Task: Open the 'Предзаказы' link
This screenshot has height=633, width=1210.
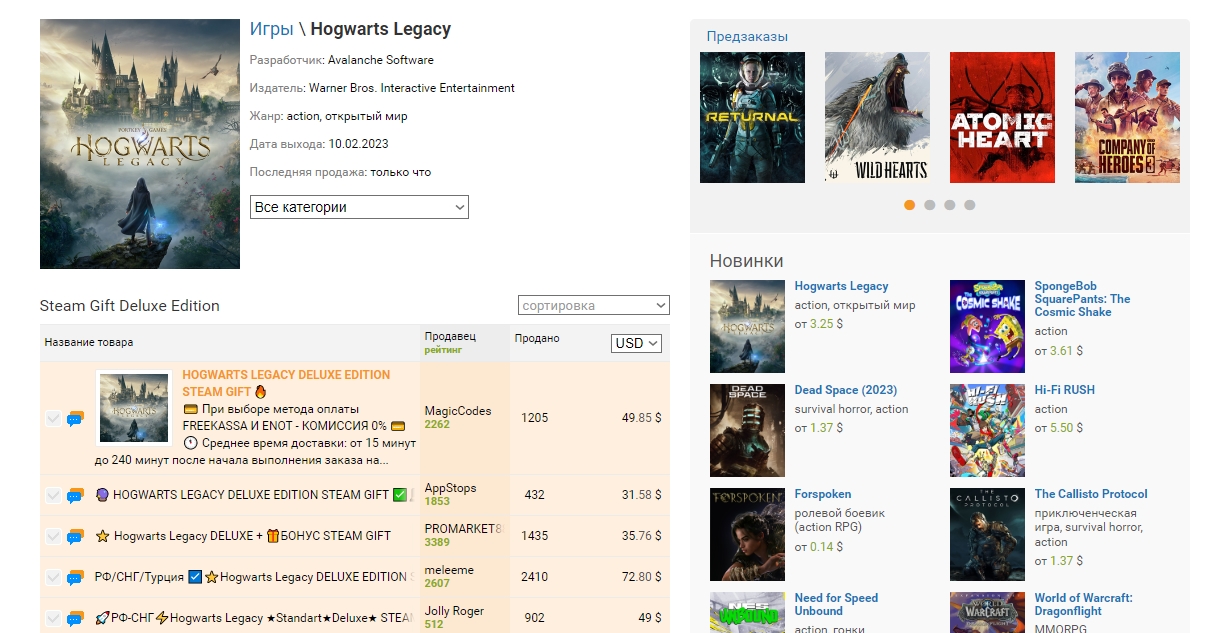Action: pos(747,37)
